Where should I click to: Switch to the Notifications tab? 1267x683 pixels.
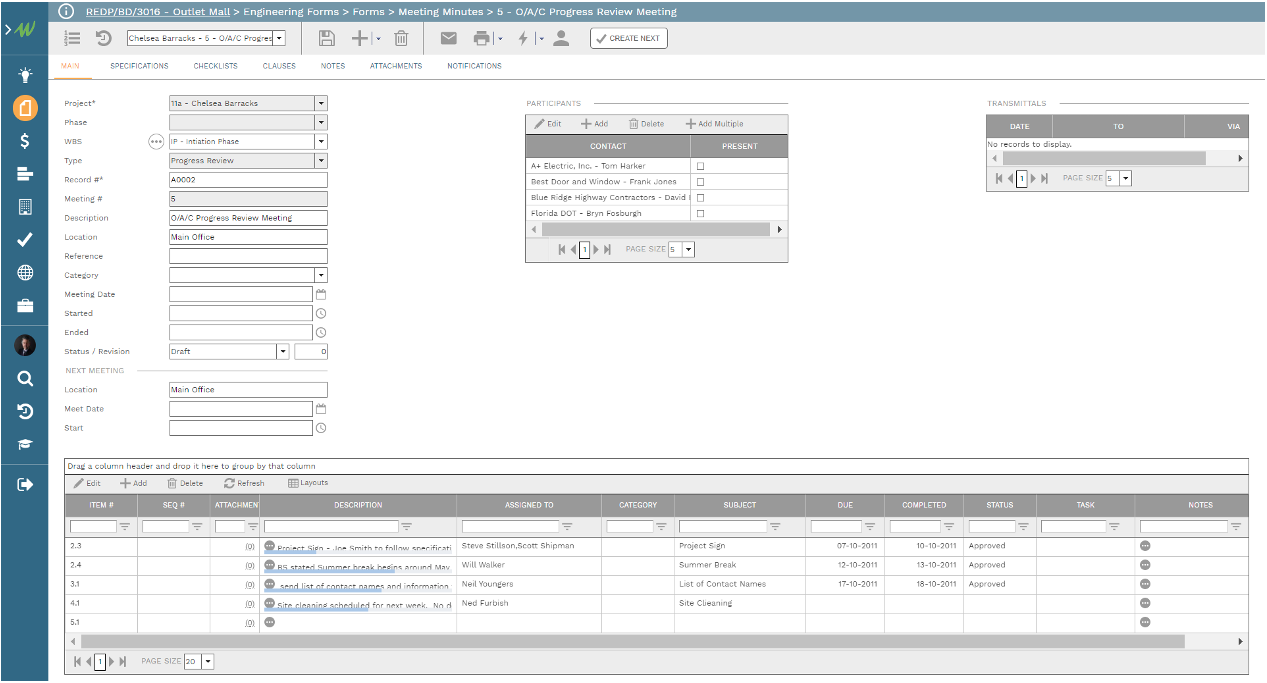point(474,66)
